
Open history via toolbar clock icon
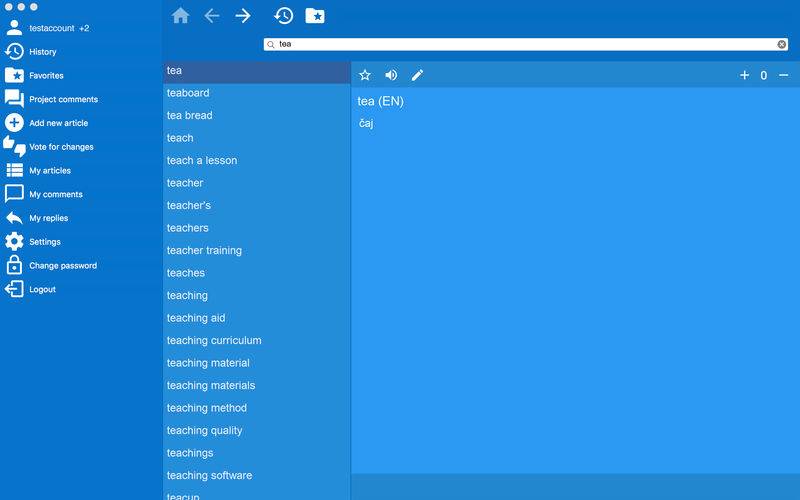(284, 16)
